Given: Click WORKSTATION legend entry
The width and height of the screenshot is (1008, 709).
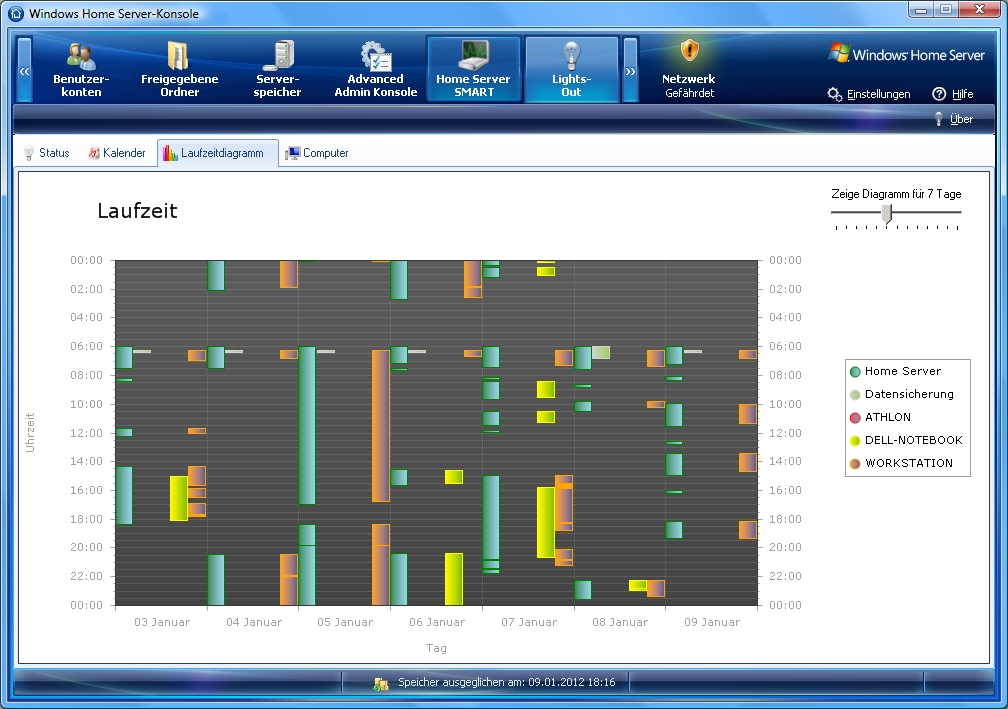Looking at the screenshot, I should (x=901, y=463).
